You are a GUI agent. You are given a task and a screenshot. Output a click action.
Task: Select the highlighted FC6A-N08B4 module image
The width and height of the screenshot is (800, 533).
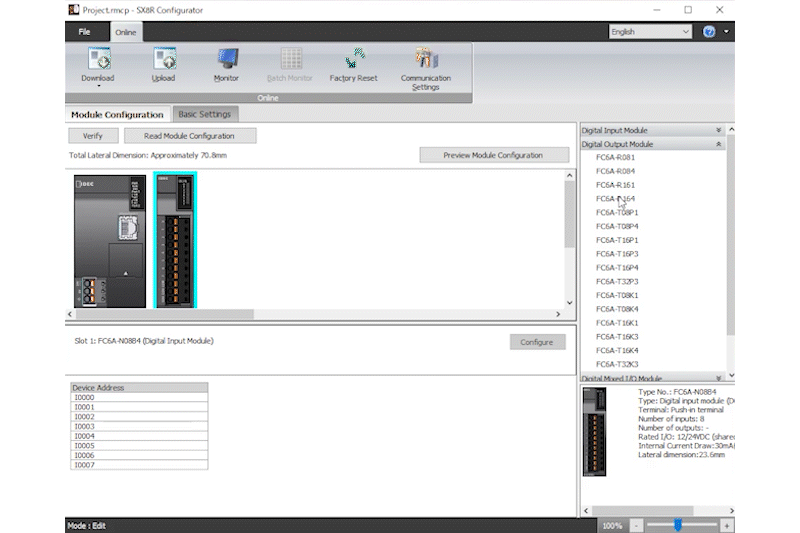click(175, 240)
